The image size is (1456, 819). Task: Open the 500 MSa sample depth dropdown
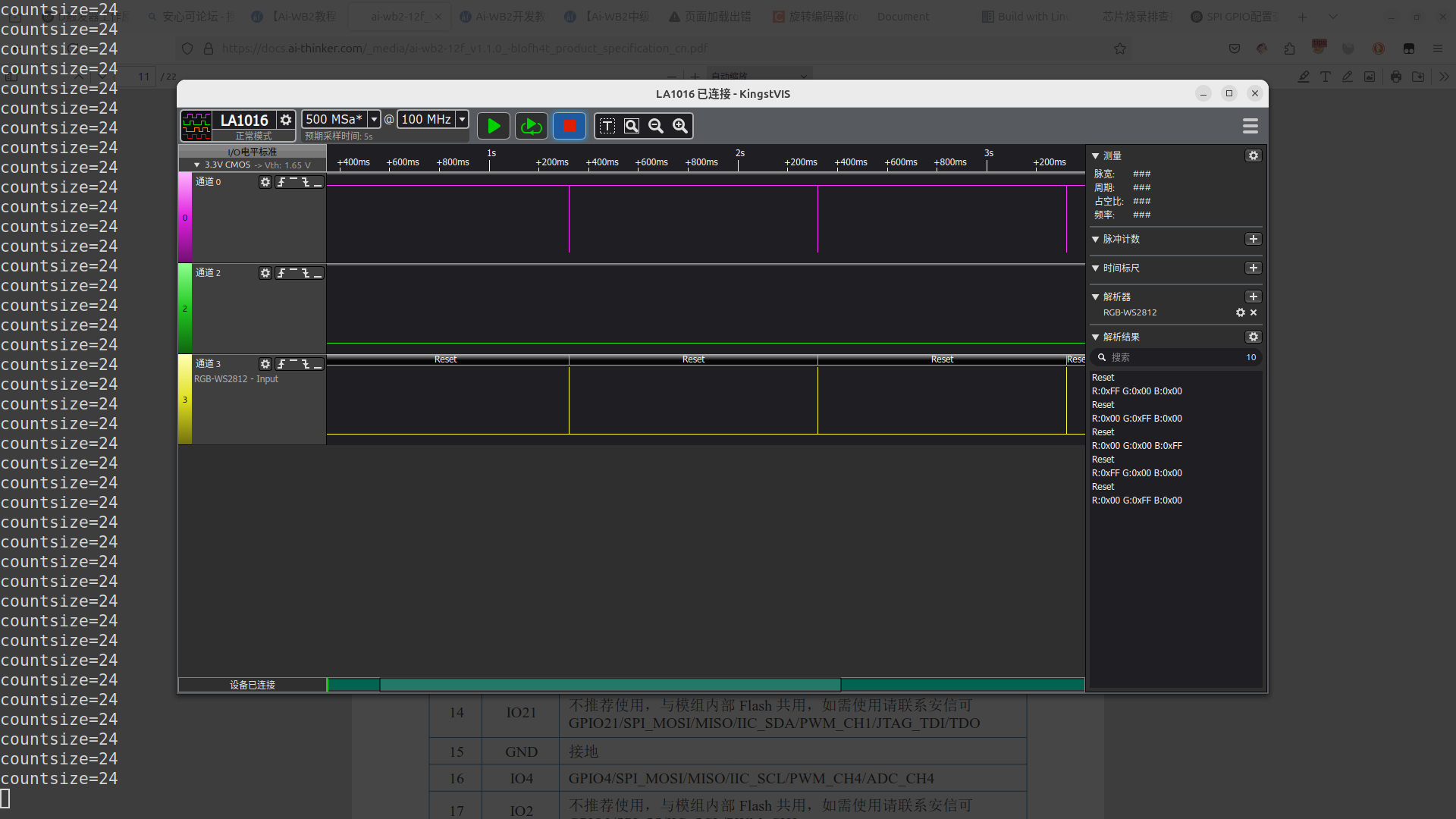tap(374, 119)
